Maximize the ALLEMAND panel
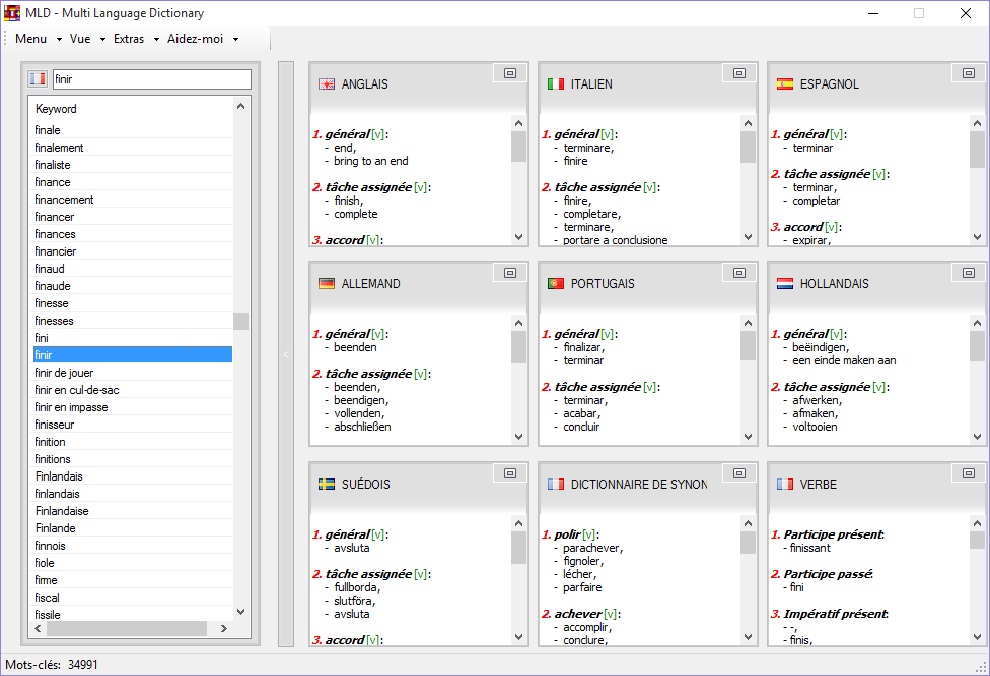The image size is (990, 676). click(510, 273)
